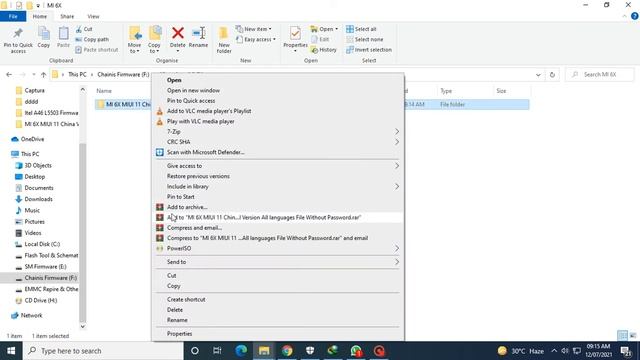Open Google Chrome from the taskbar

pos(287,351)
